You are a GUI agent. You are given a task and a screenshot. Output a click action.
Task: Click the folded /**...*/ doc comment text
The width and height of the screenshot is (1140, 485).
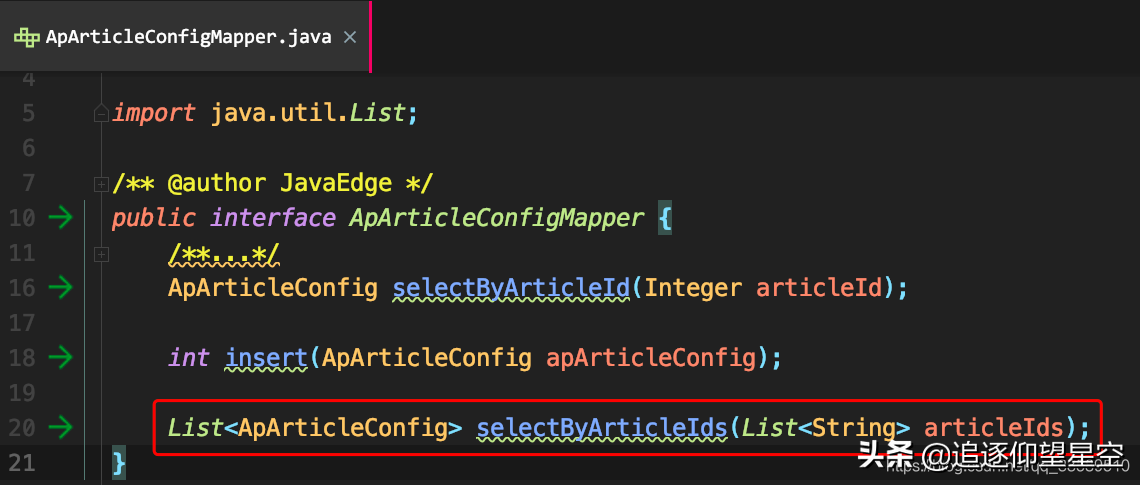point(223,254)
